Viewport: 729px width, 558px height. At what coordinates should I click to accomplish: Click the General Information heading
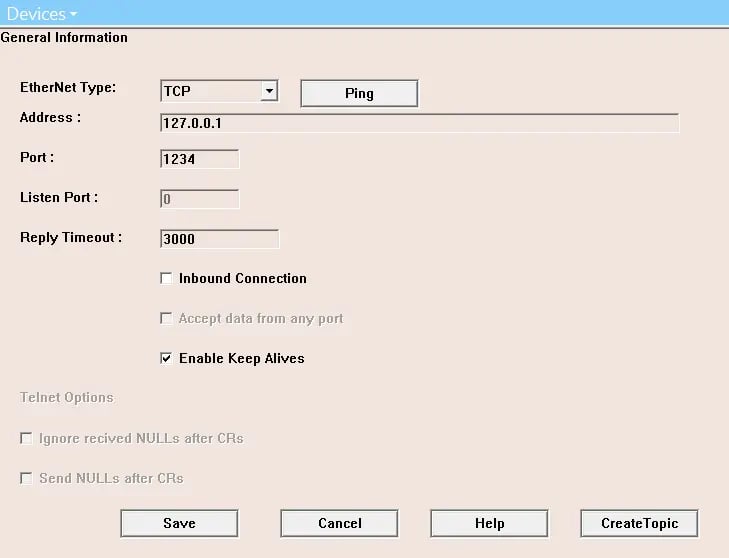click(64, 38)
